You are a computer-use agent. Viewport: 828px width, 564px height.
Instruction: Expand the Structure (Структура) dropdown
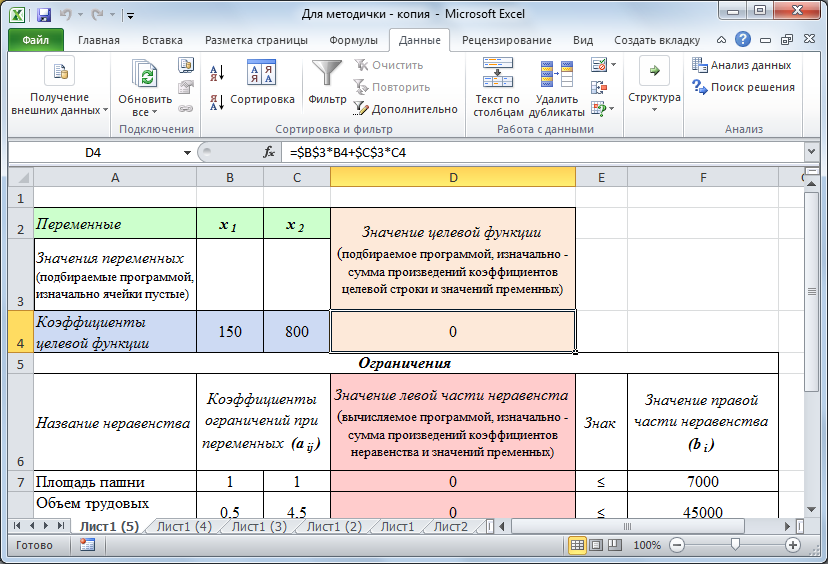(654, 97)
